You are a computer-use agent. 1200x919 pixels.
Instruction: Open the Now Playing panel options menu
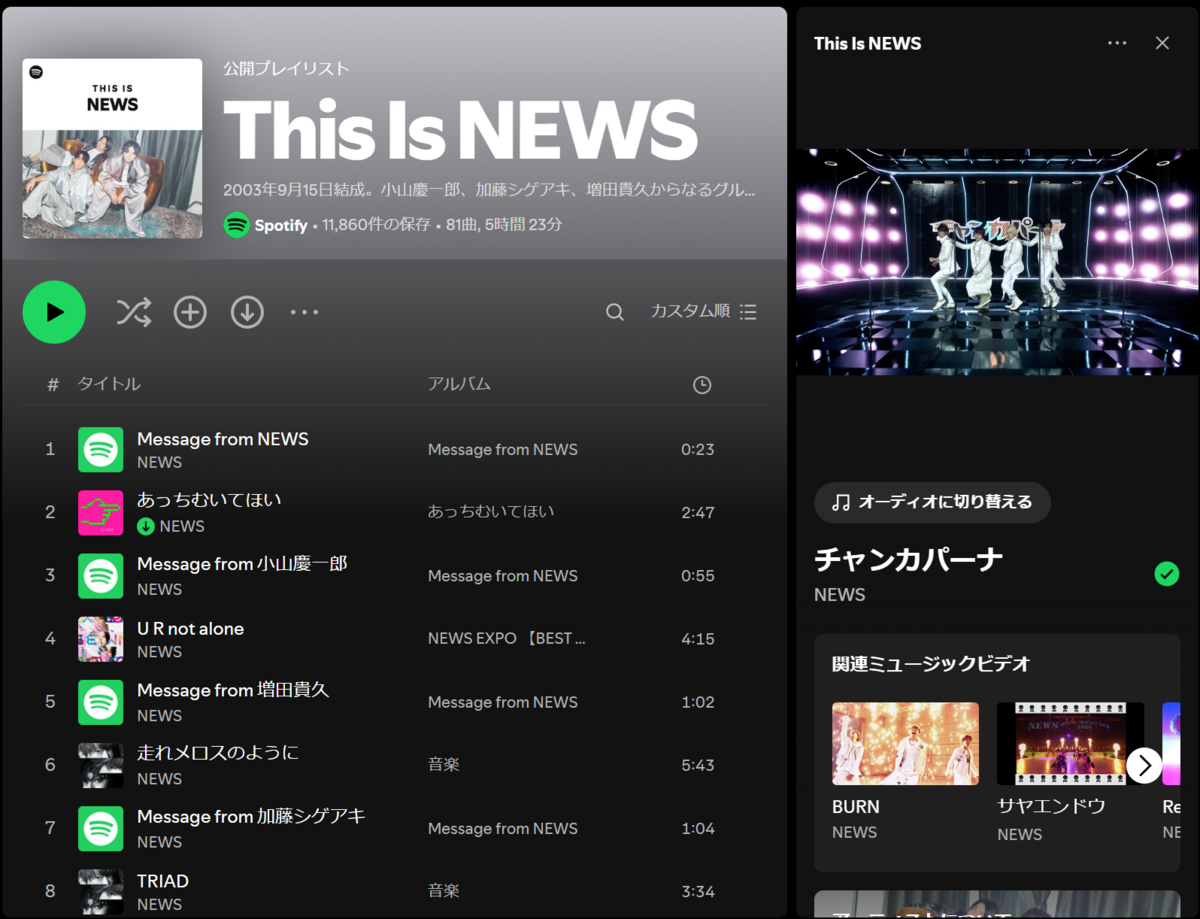(1117, 43)
